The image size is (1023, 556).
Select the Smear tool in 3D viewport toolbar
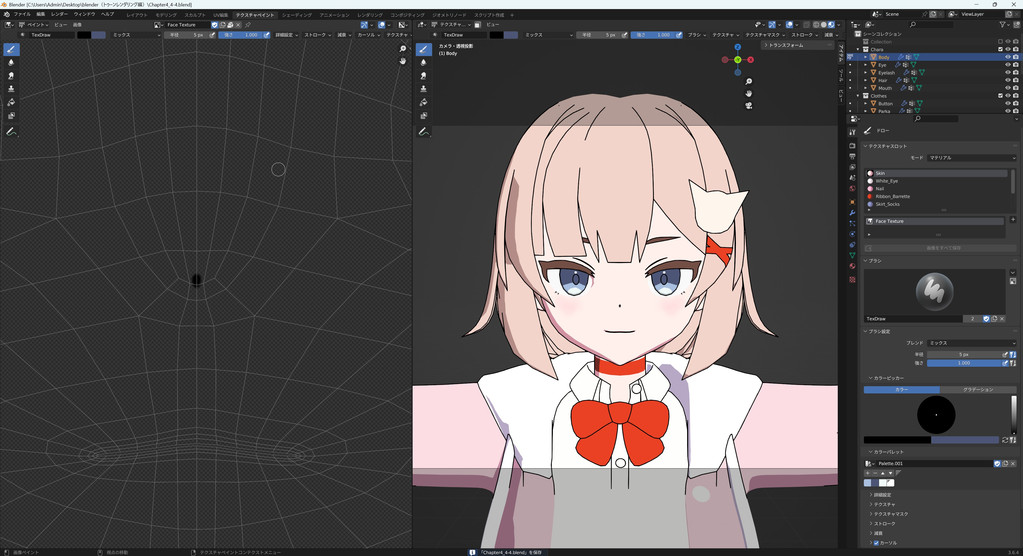point(424,75)
